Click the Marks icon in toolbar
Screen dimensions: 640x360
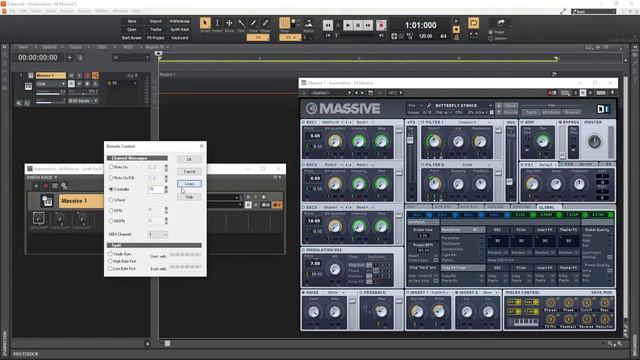[309, 24]
